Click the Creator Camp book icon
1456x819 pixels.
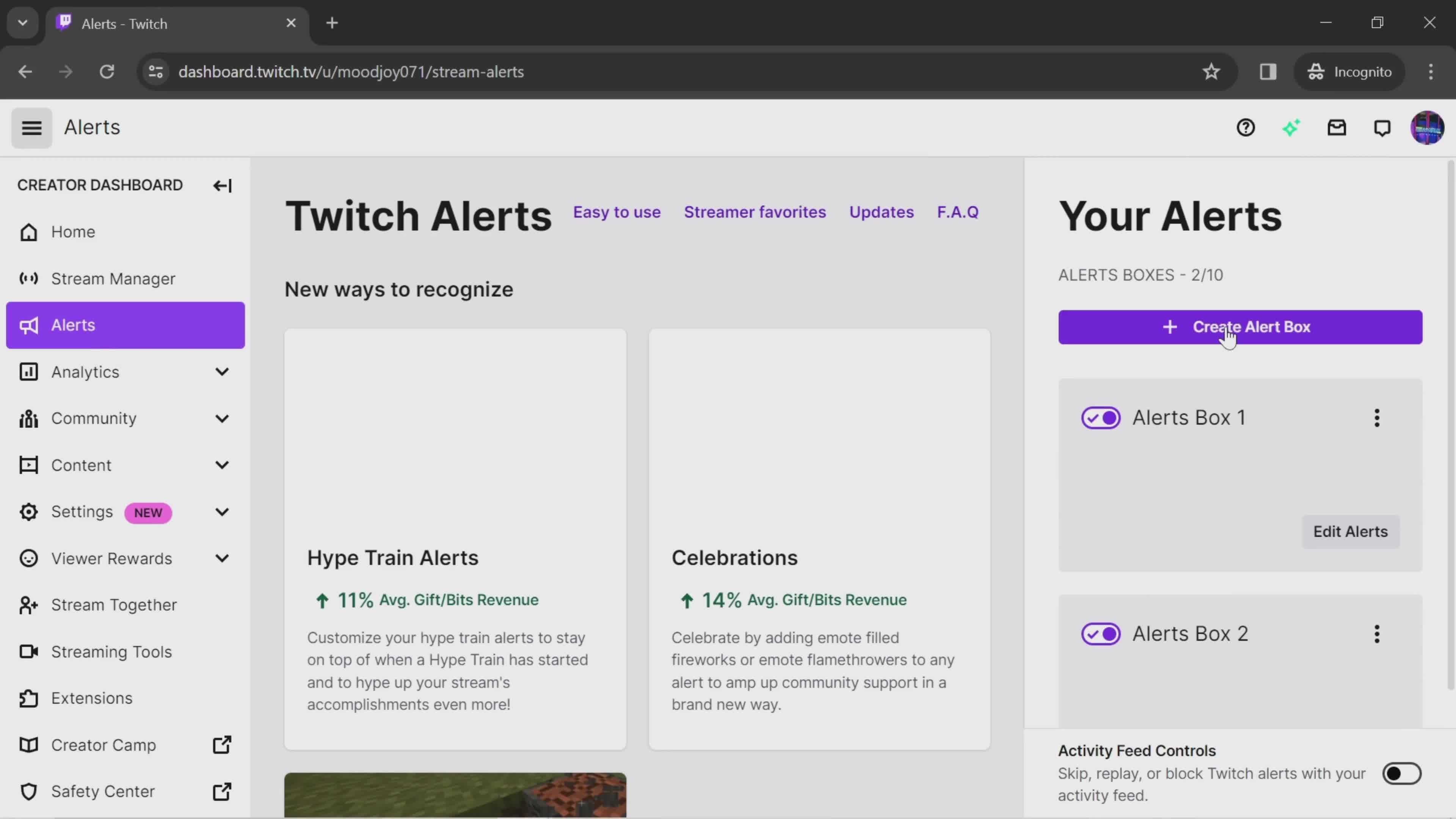coord(28,745)
